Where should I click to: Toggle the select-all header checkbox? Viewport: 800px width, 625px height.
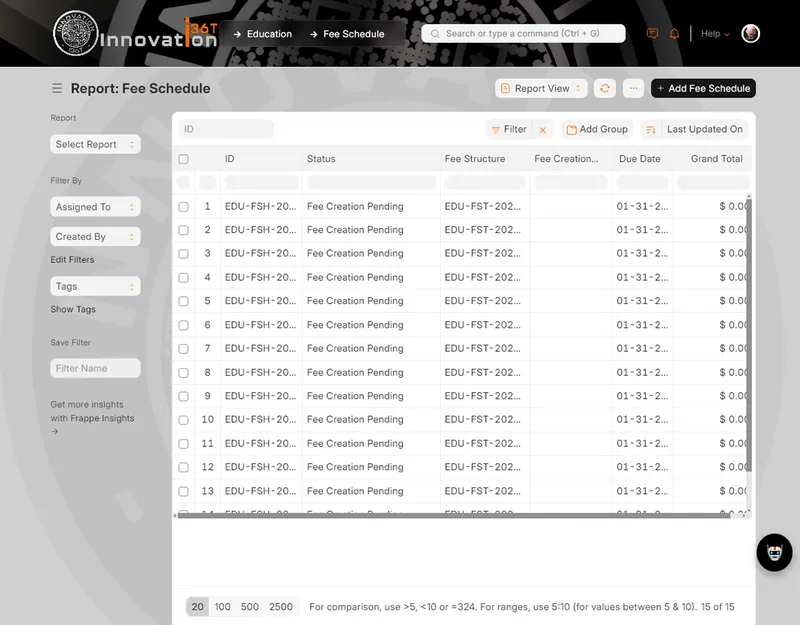[x=184, y=159]
